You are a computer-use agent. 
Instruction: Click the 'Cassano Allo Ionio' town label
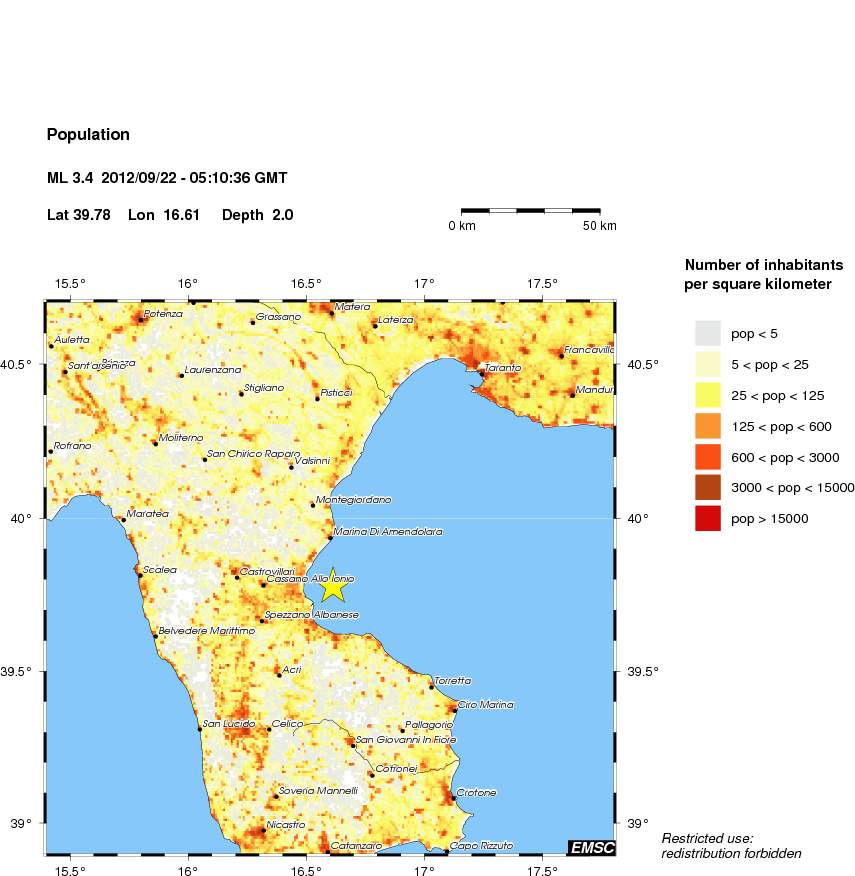click(310, 579)
